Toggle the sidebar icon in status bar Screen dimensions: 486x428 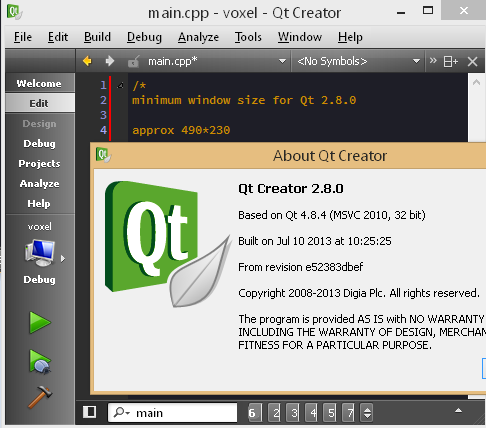pyautogui.click(x=90, y=412)
